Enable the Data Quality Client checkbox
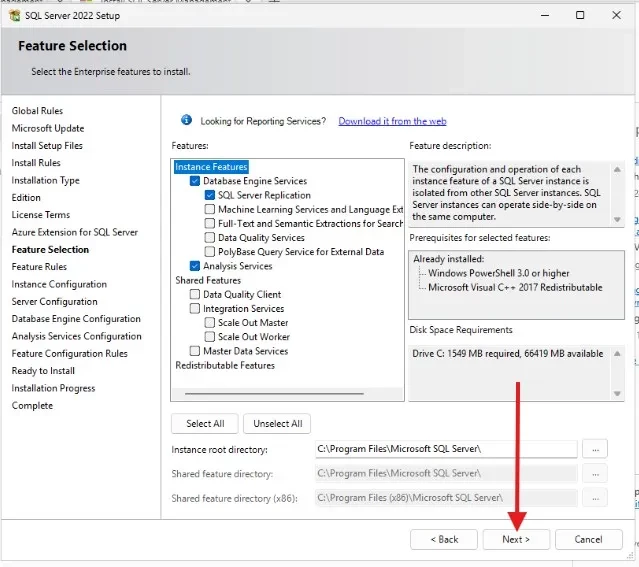This screenshot has width=639, height=567. tap(195, 294)
